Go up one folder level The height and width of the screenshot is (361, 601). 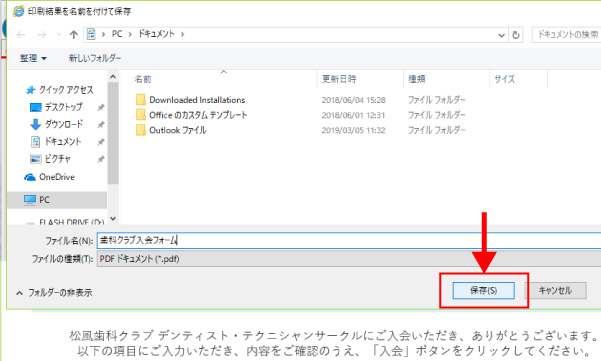click(x=74, y=35)
